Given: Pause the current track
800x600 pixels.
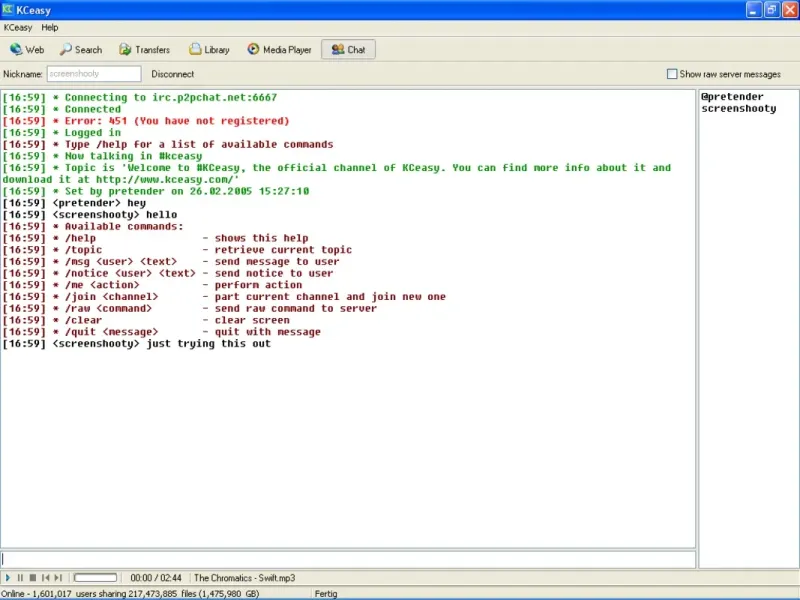Looking at the screenshot, I should (20, 578).
